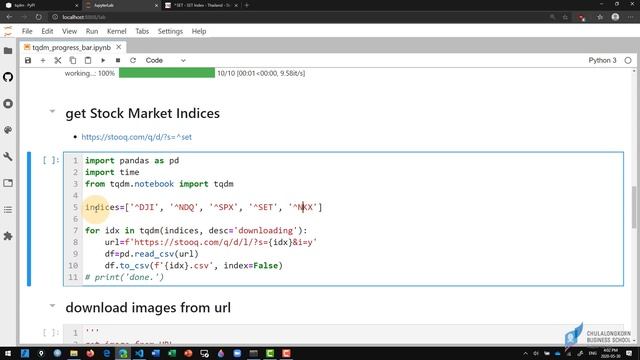Click the Python 3 kernel name
The image size is (640, 360).
(602, 60)
